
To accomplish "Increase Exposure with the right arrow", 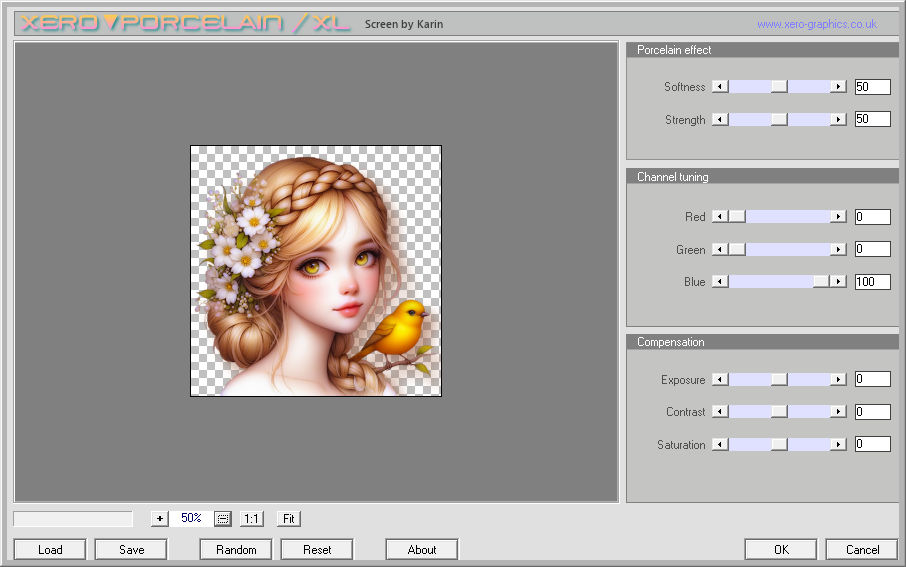I will point(838,380).
